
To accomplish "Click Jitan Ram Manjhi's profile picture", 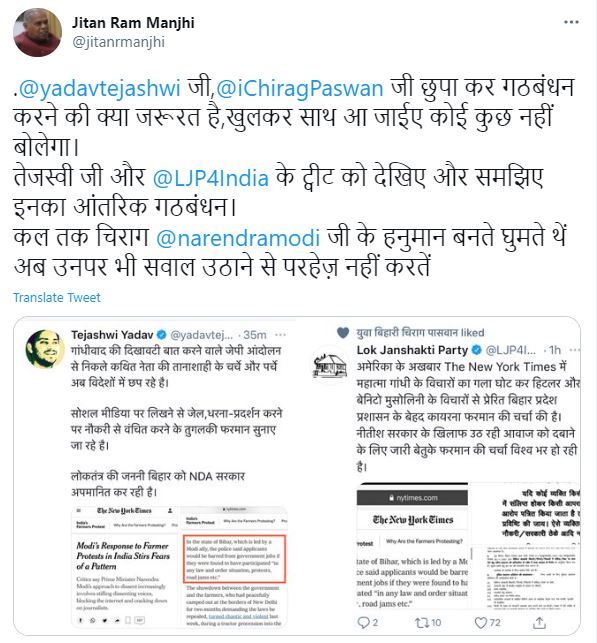I will point(37,32).
